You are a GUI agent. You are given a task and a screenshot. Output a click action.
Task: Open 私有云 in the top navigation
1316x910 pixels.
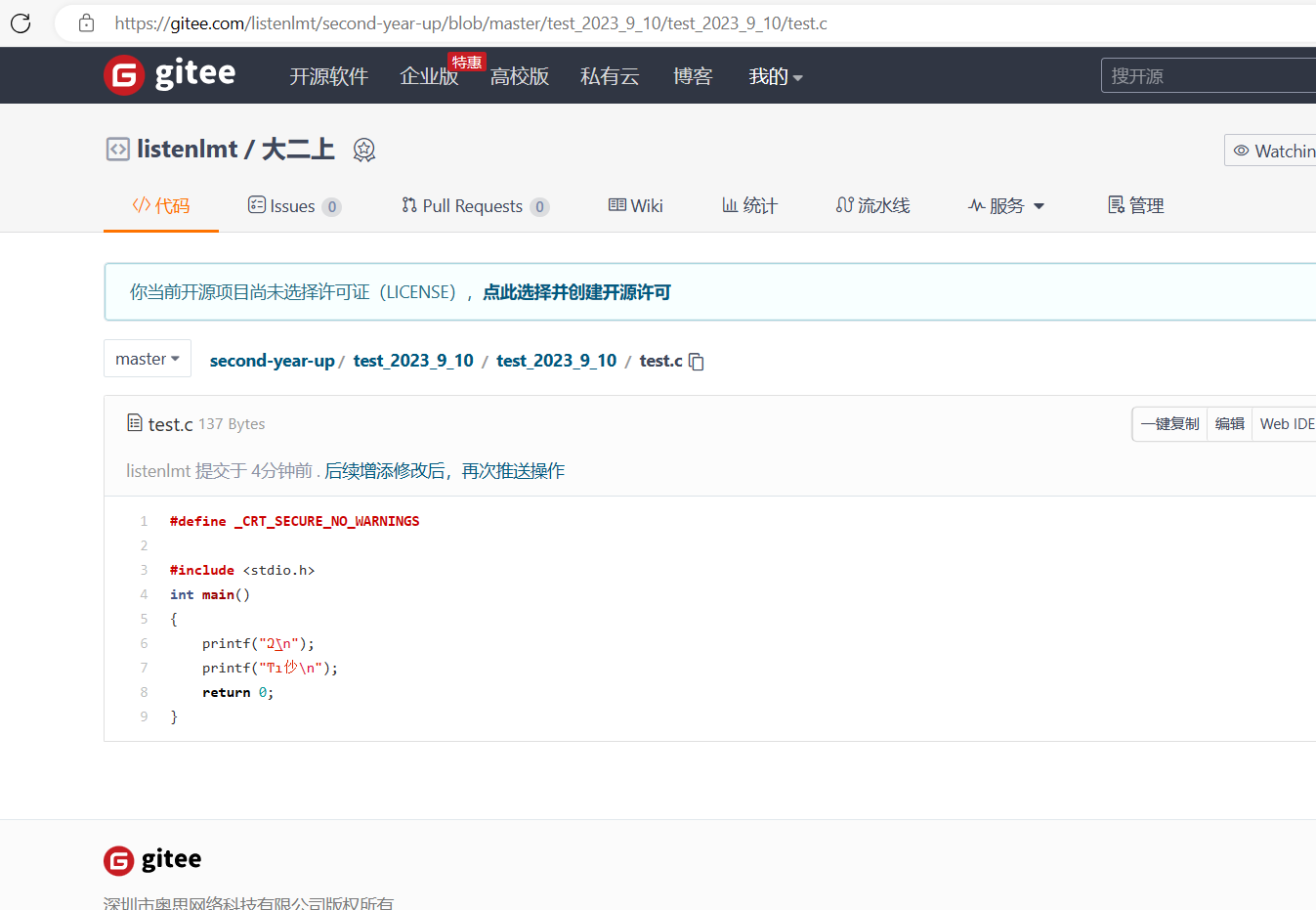point(610,76)
